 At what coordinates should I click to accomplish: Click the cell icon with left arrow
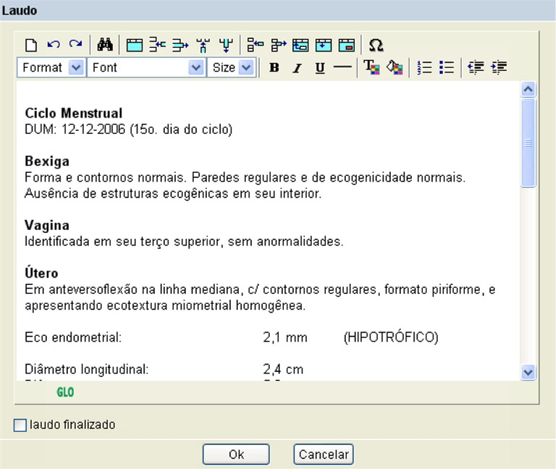click(x=255, y=45)
